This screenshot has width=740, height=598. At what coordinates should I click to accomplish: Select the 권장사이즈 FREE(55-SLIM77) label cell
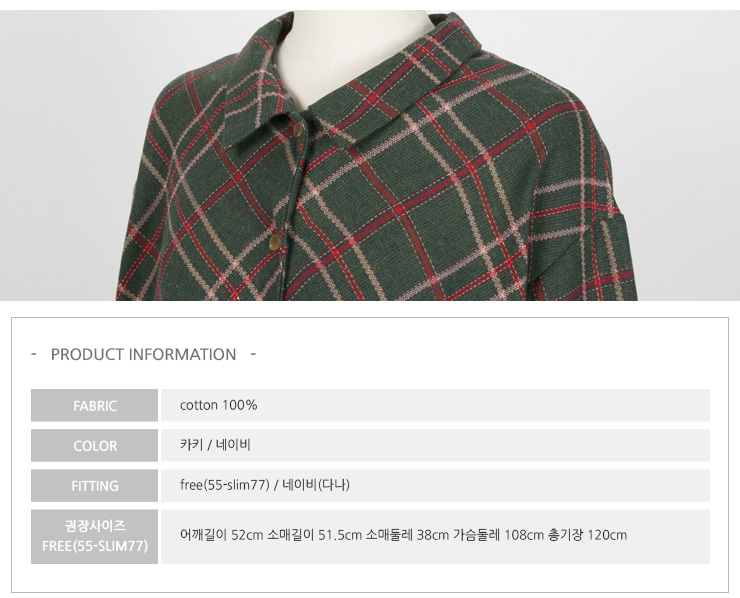click(x=94, y=536)
